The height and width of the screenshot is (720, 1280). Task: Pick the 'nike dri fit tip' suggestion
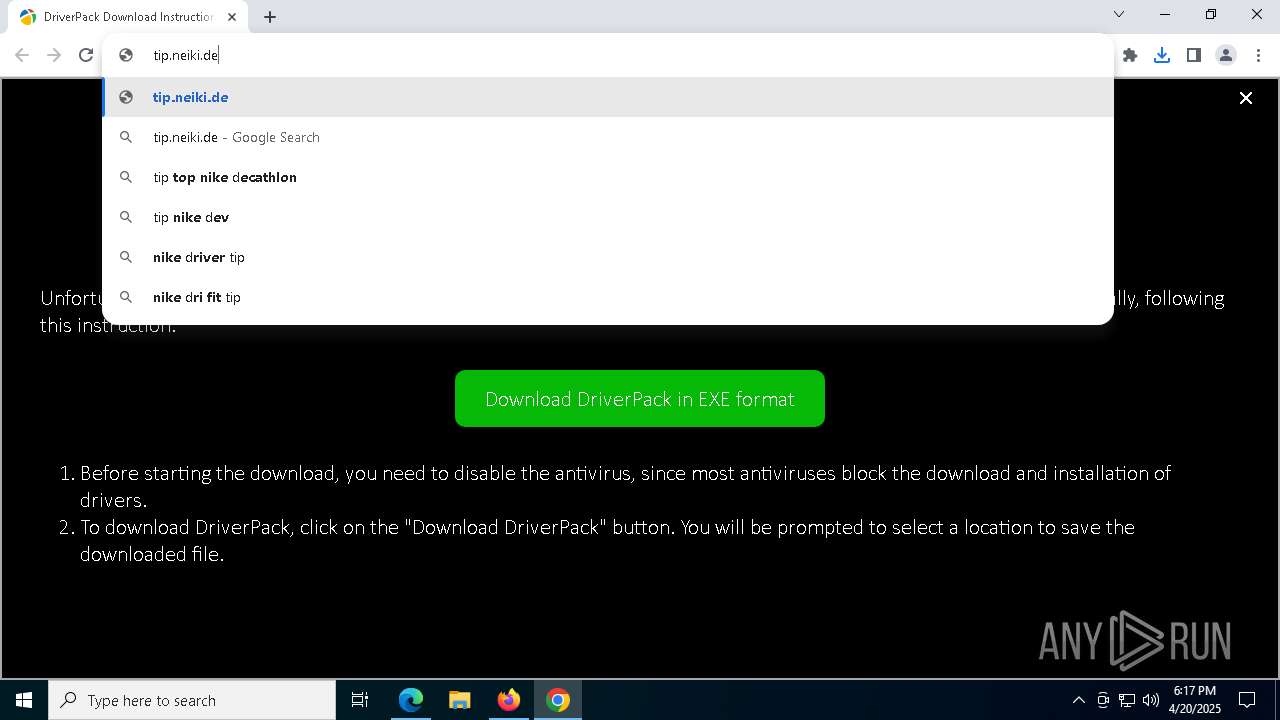(608, 297)
